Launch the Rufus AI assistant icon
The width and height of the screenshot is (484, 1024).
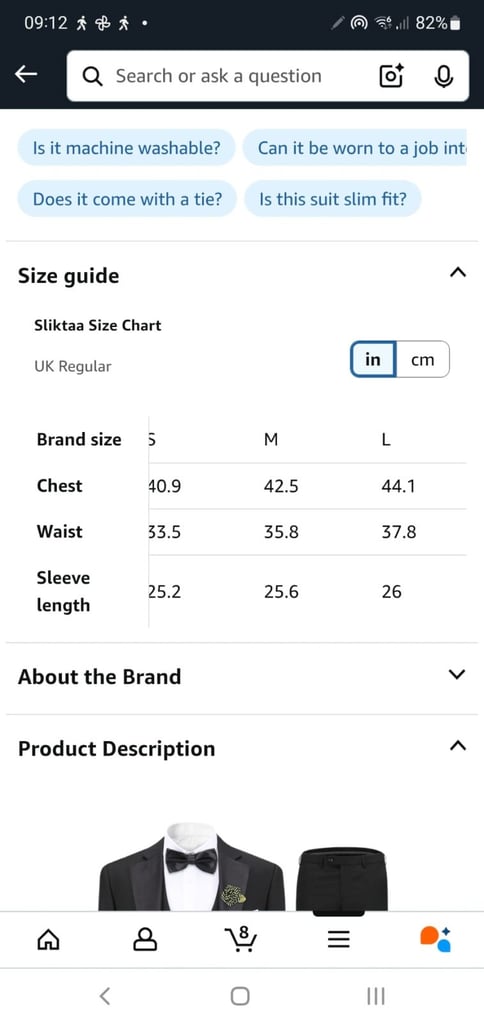click(x=435, y=939)
